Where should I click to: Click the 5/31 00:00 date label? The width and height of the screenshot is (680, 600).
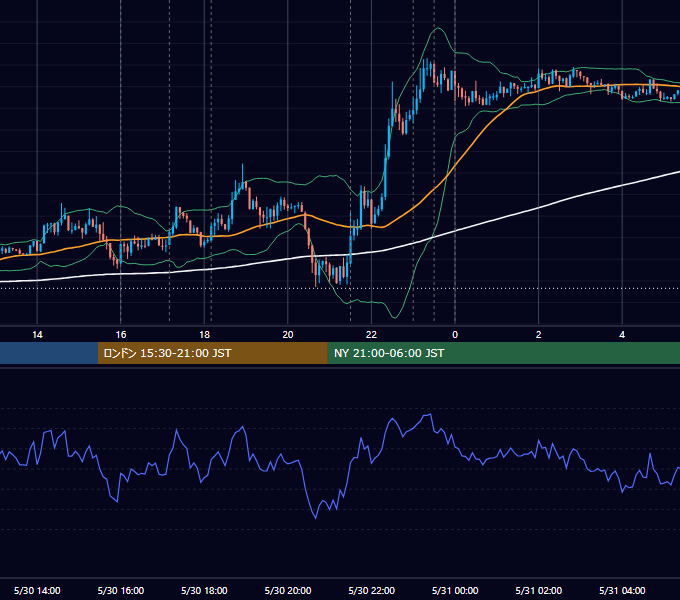pos(455,590)
